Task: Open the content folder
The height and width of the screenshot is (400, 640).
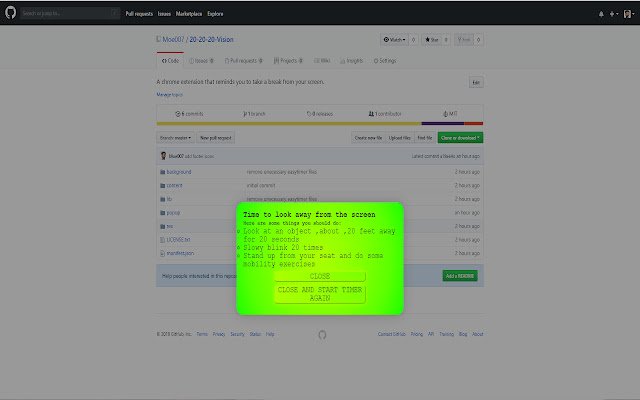Action: [174, 186]
